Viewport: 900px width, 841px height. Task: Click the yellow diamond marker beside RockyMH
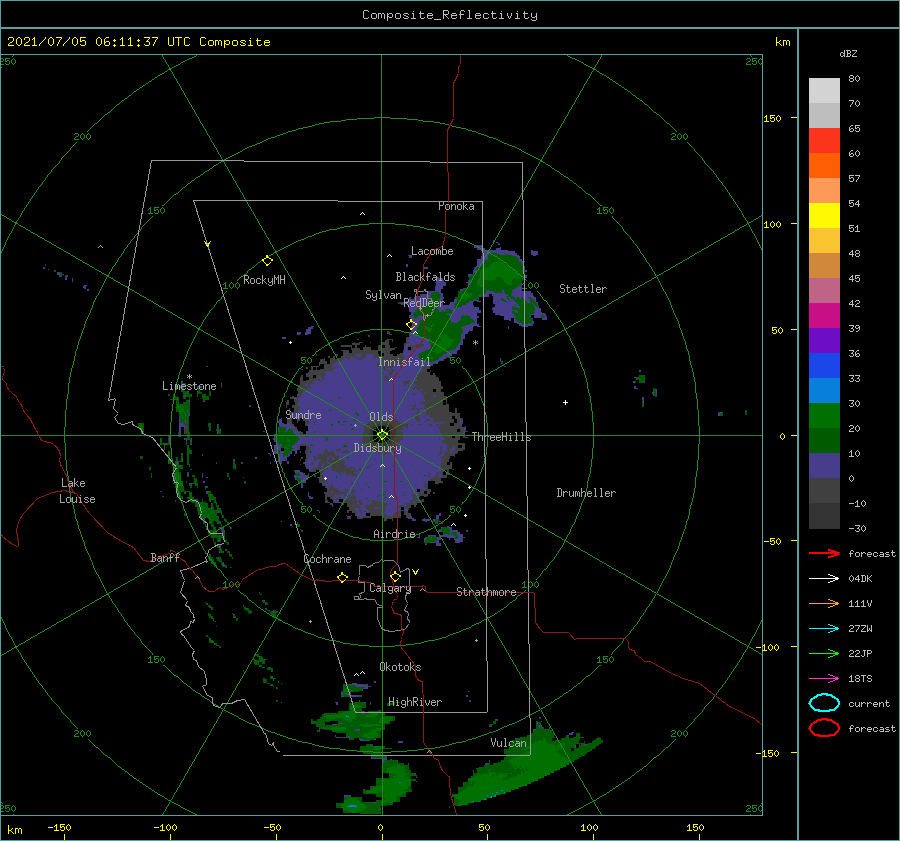point(267,261)
